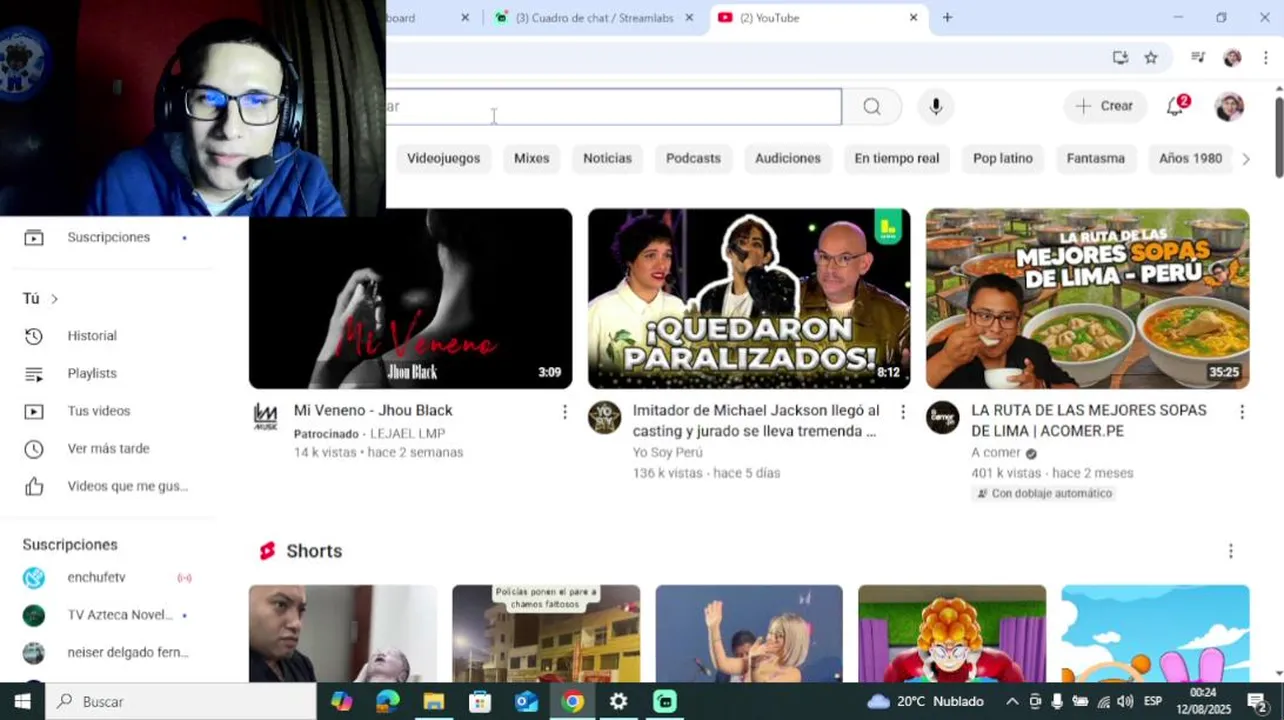Click the Historial clock icon
This screenshot has height=720, width=1284.
(34, 336)
